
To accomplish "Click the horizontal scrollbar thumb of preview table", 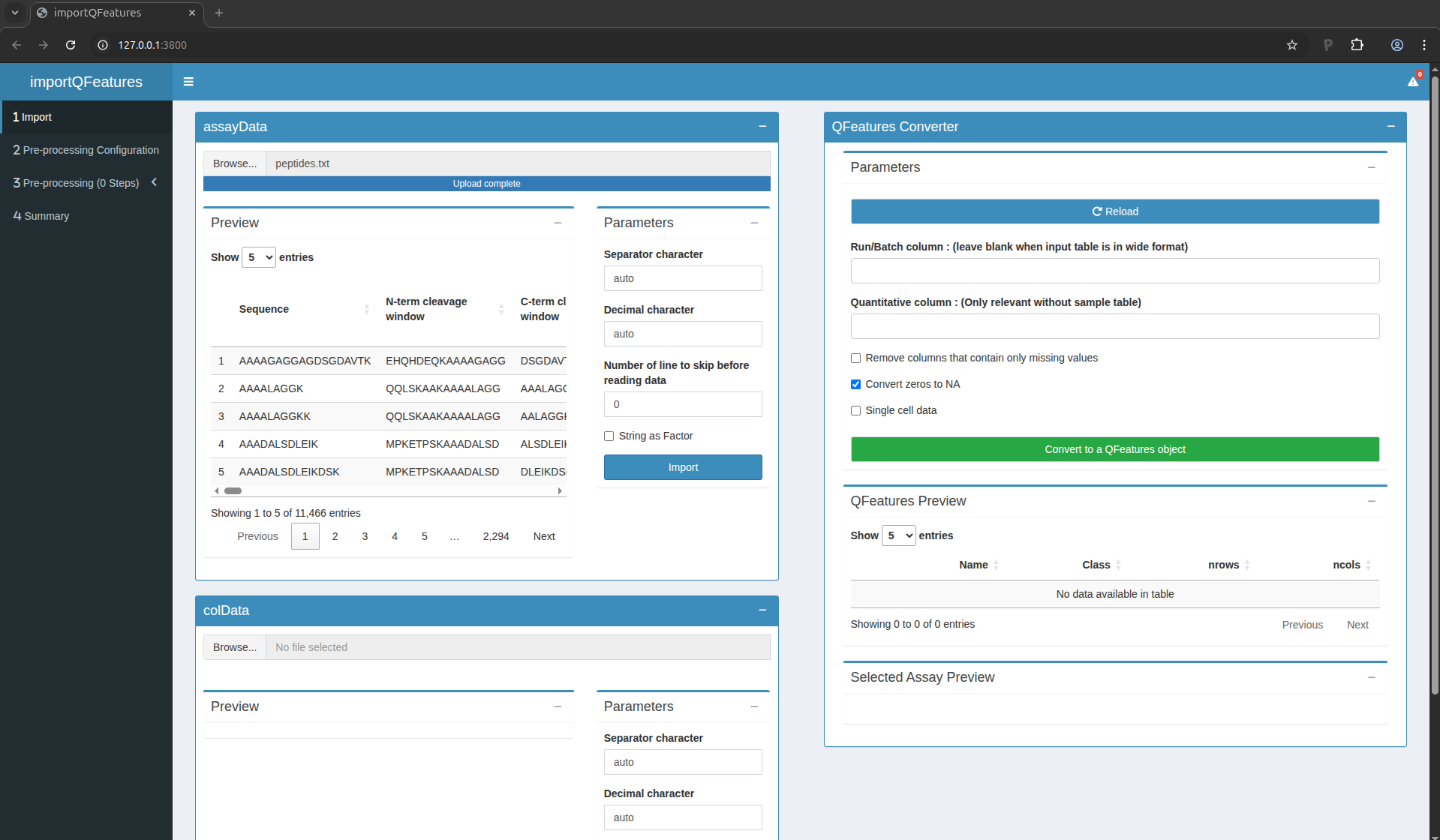I will (x=233, y=491).
